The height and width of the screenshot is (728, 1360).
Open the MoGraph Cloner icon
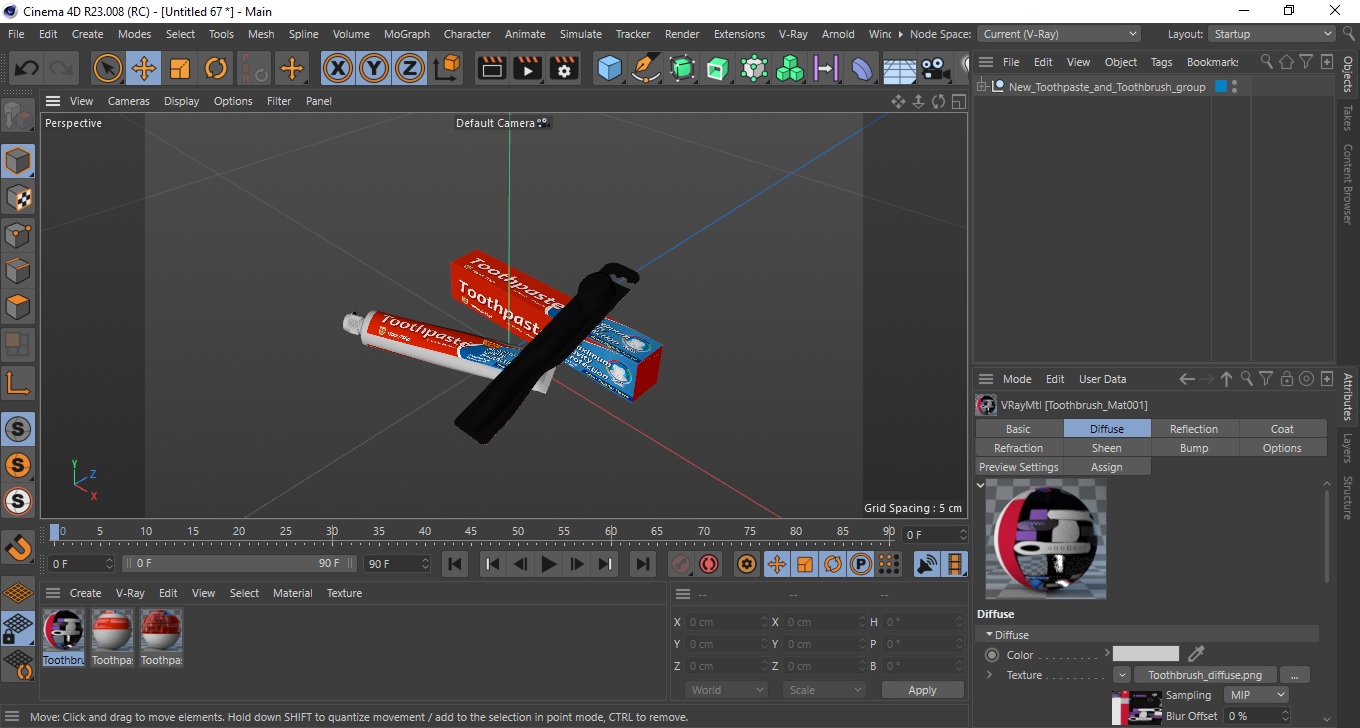(x=790, y=69)
